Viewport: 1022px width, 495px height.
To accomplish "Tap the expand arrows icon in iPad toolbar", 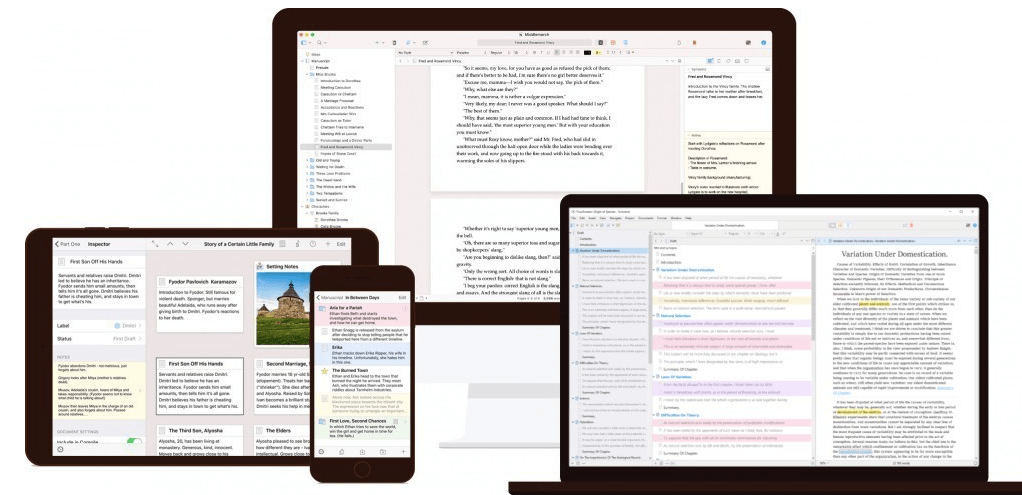I will 155,244.
